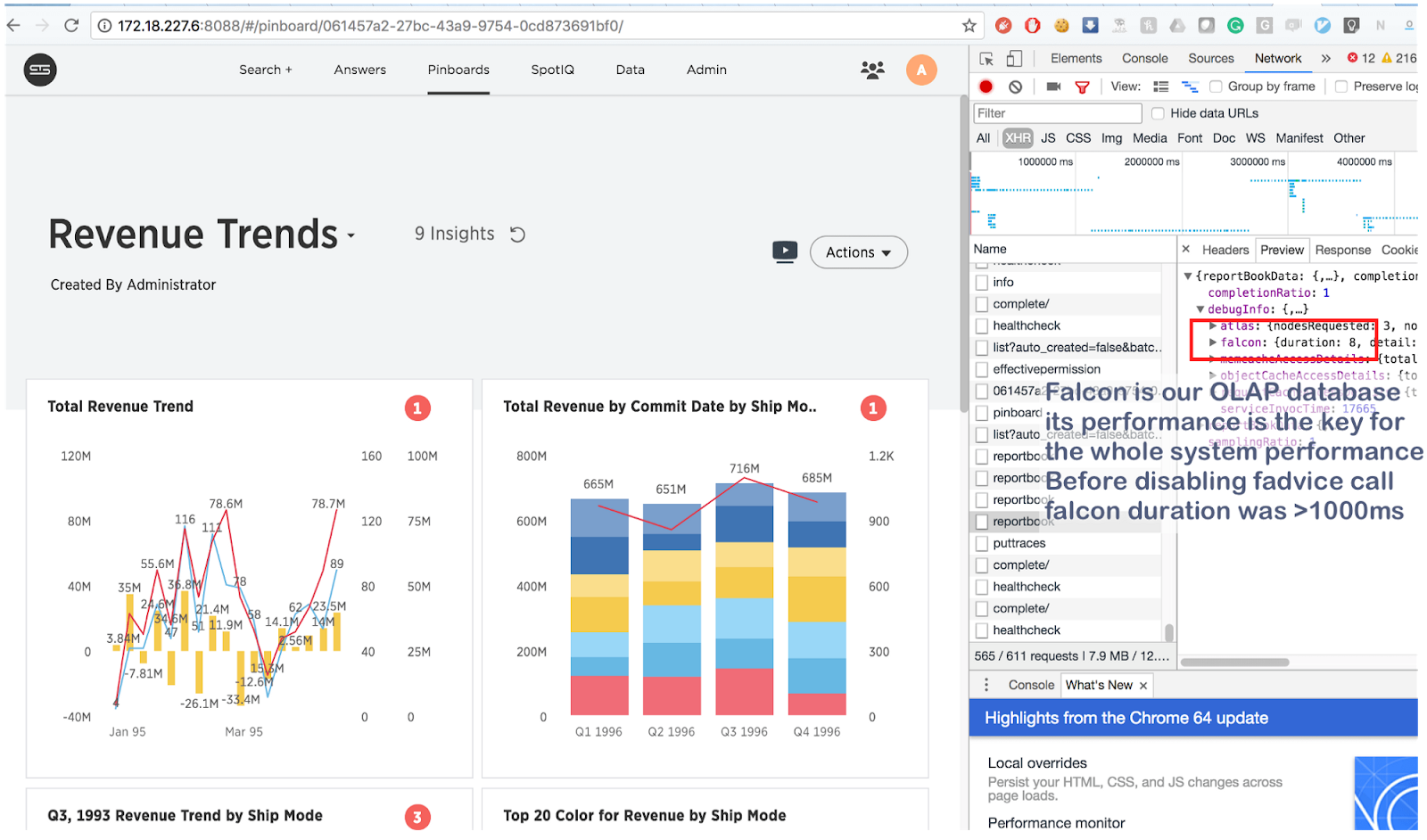The height and width of the screenshot is (840, 1427).
Task: Start the pinboard presentation mode icon
Action: (785, 251)
